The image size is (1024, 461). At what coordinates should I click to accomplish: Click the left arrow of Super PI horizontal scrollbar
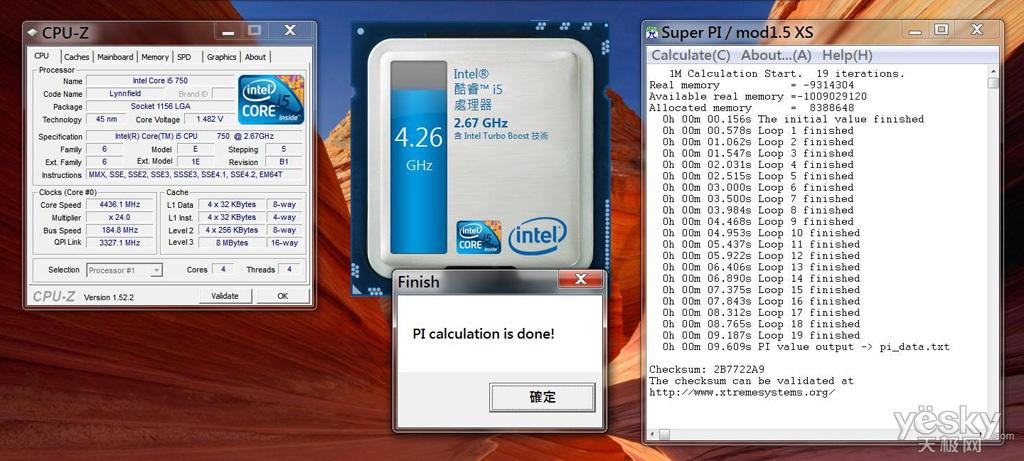pyautogui.click(x=652, y=434)
